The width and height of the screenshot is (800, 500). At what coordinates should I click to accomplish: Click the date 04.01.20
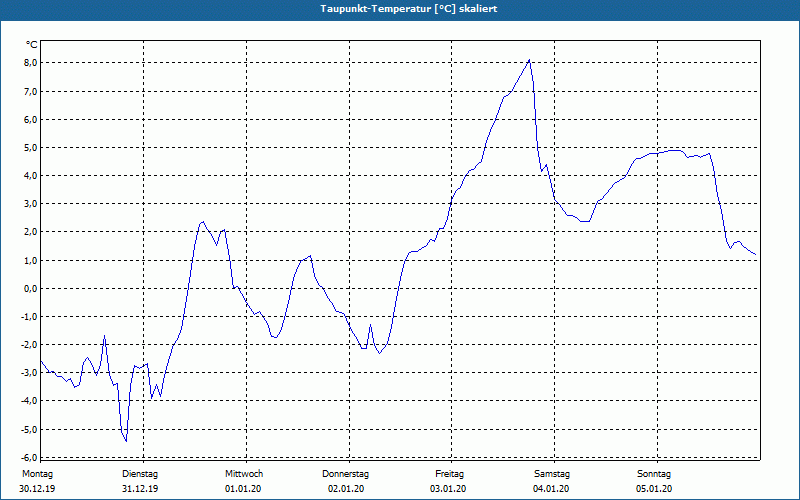click(x=551, y=489)
